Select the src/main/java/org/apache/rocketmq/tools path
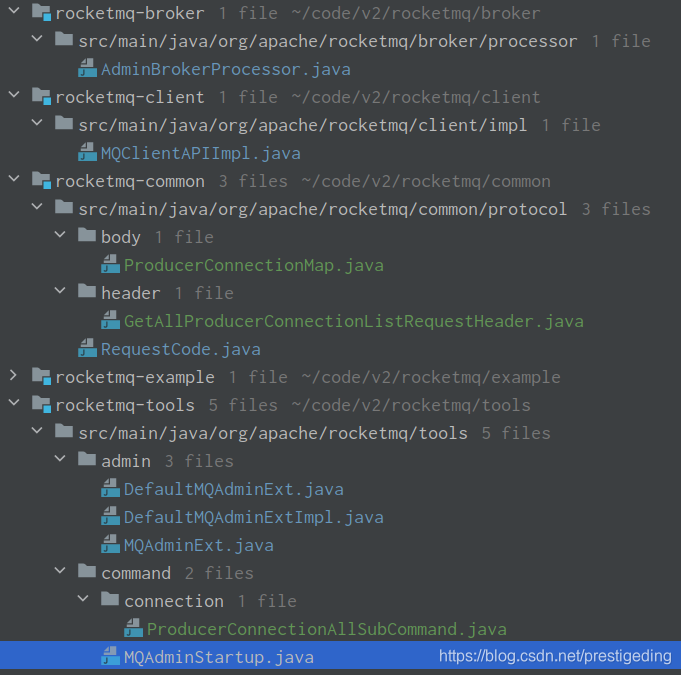 point(273,433)
